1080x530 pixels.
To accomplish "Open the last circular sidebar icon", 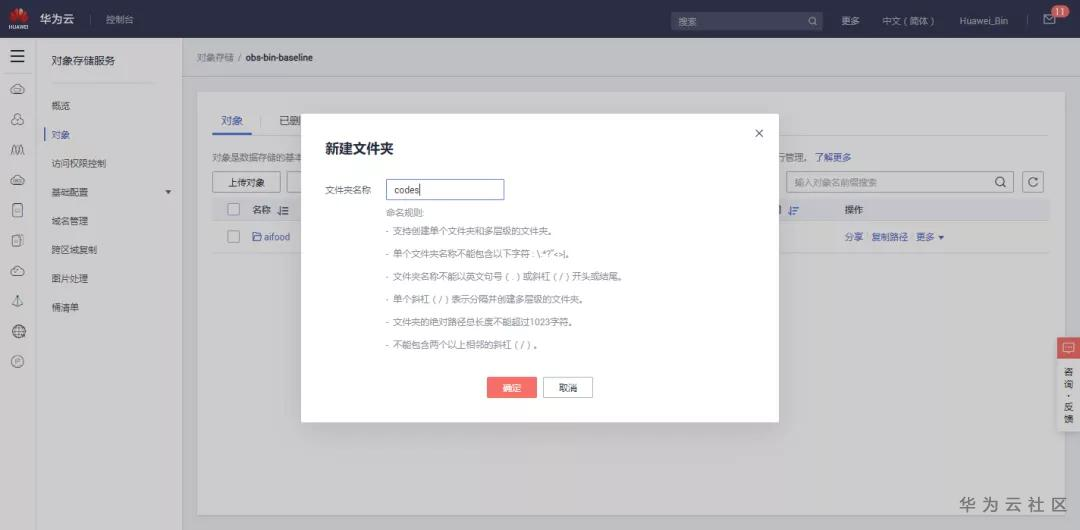I will coord(18,361).
